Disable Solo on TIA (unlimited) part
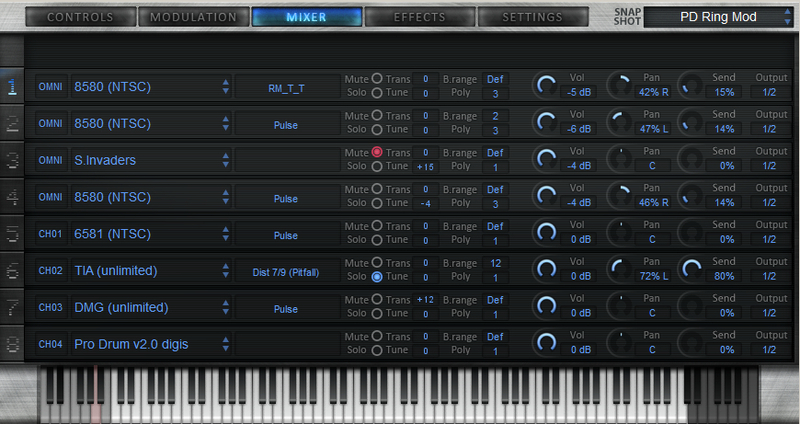Screen dimensions: 800x424 (x=377, y=277)
